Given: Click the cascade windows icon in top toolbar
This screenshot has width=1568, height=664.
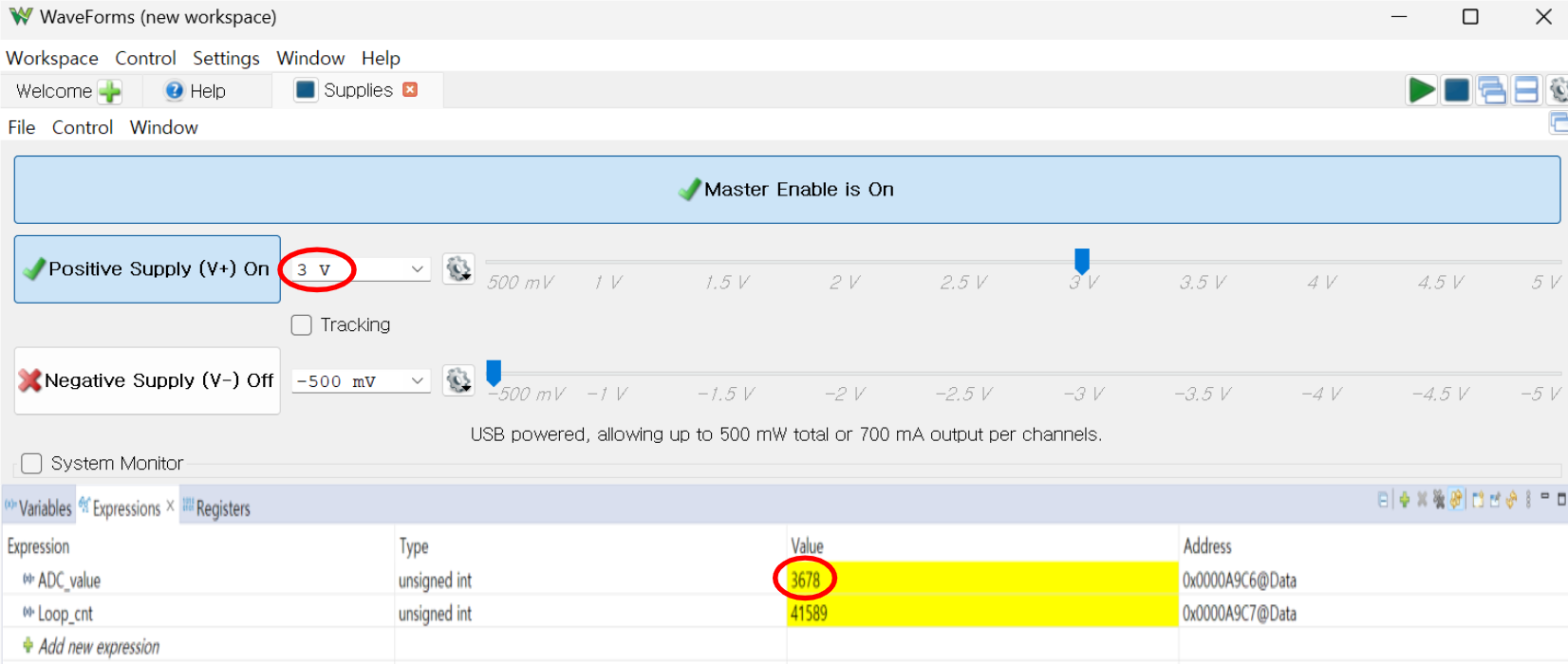Looking at the screenshot, I should [1491, 90].
